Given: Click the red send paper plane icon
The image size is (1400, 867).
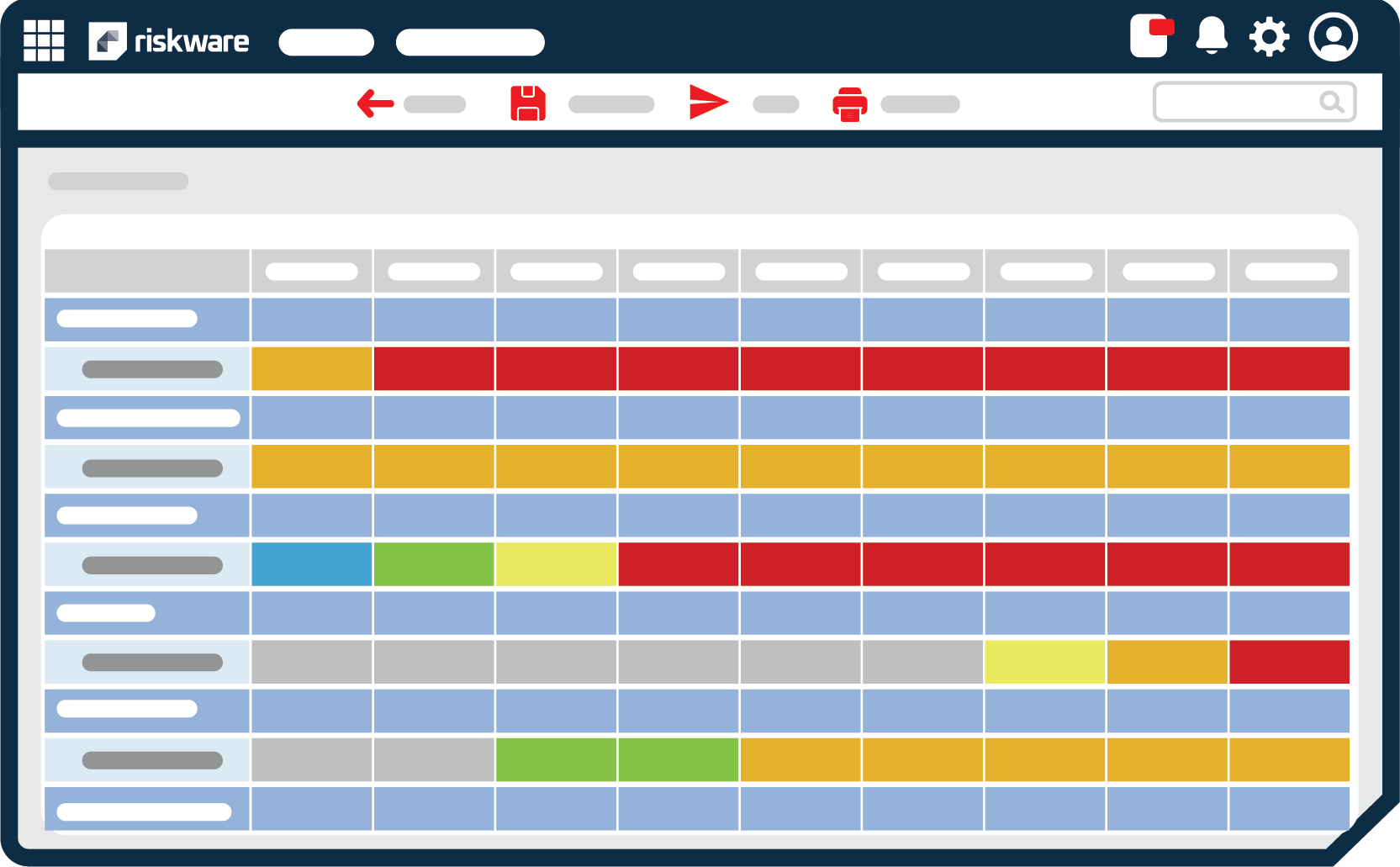Looking at the screenshot, I should (708, 103).
